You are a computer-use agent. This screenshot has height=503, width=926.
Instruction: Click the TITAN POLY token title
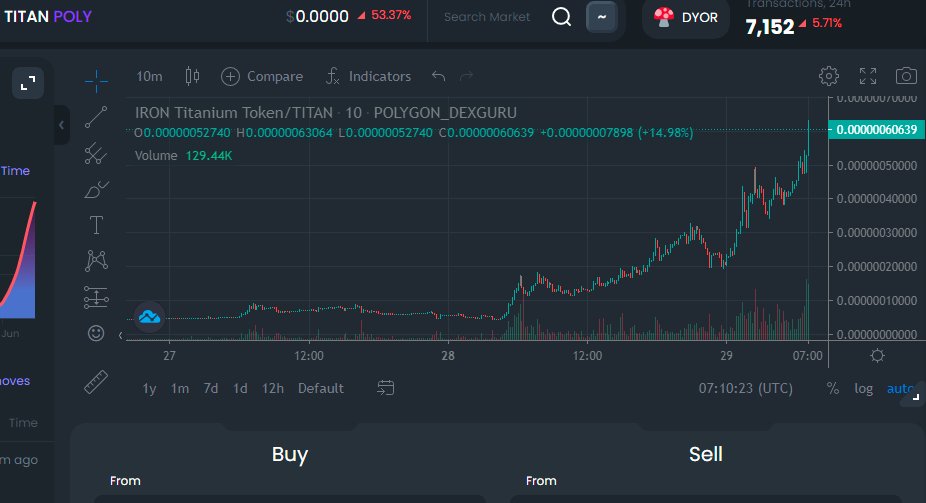point(48,17)
